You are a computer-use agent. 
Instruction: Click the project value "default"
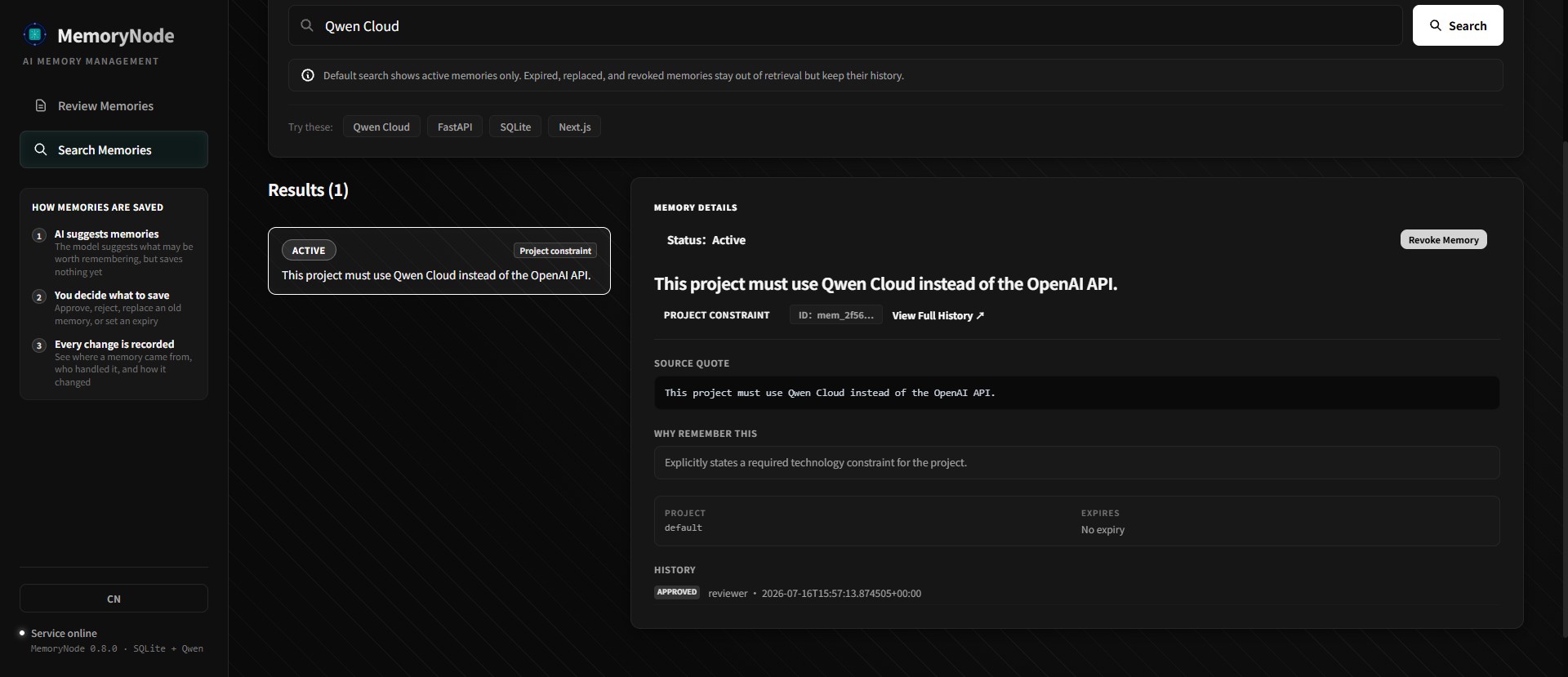pos(683,528)
